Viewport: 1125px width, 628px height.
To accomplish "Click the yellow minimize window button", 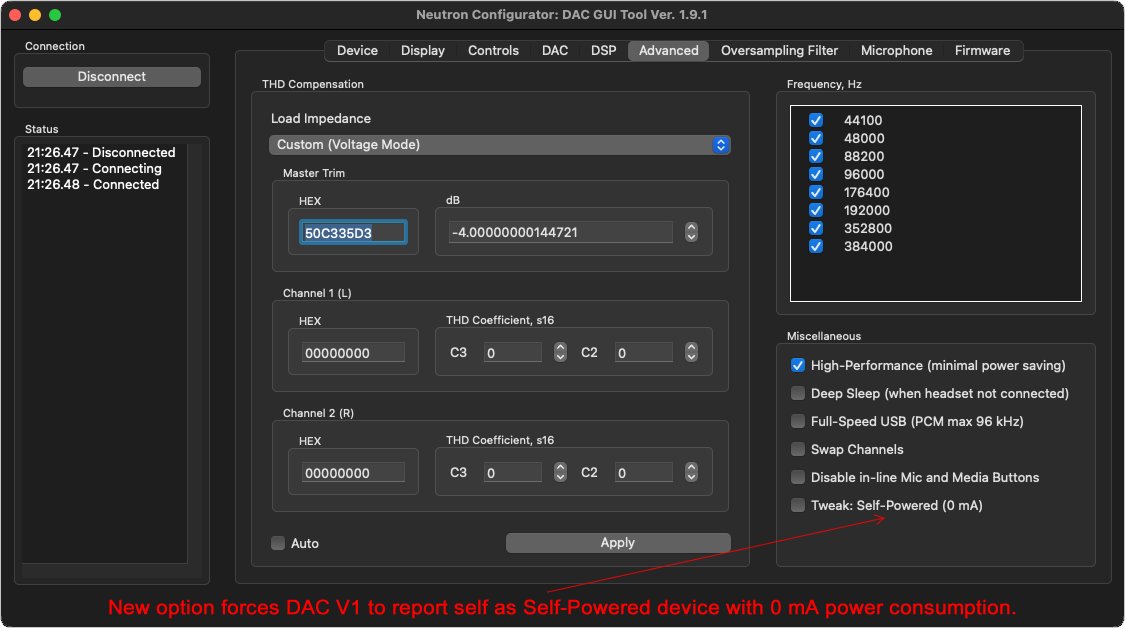I will click(34, 15).
